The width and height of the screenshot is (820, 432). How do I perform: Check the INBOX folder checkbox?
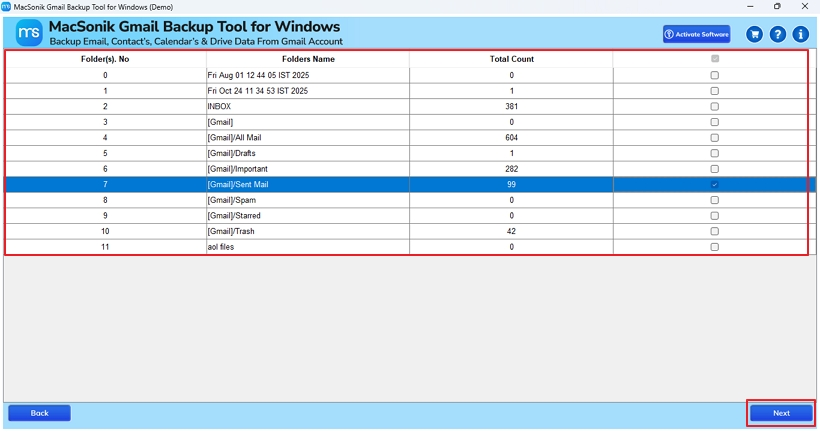tap(714, 107)
